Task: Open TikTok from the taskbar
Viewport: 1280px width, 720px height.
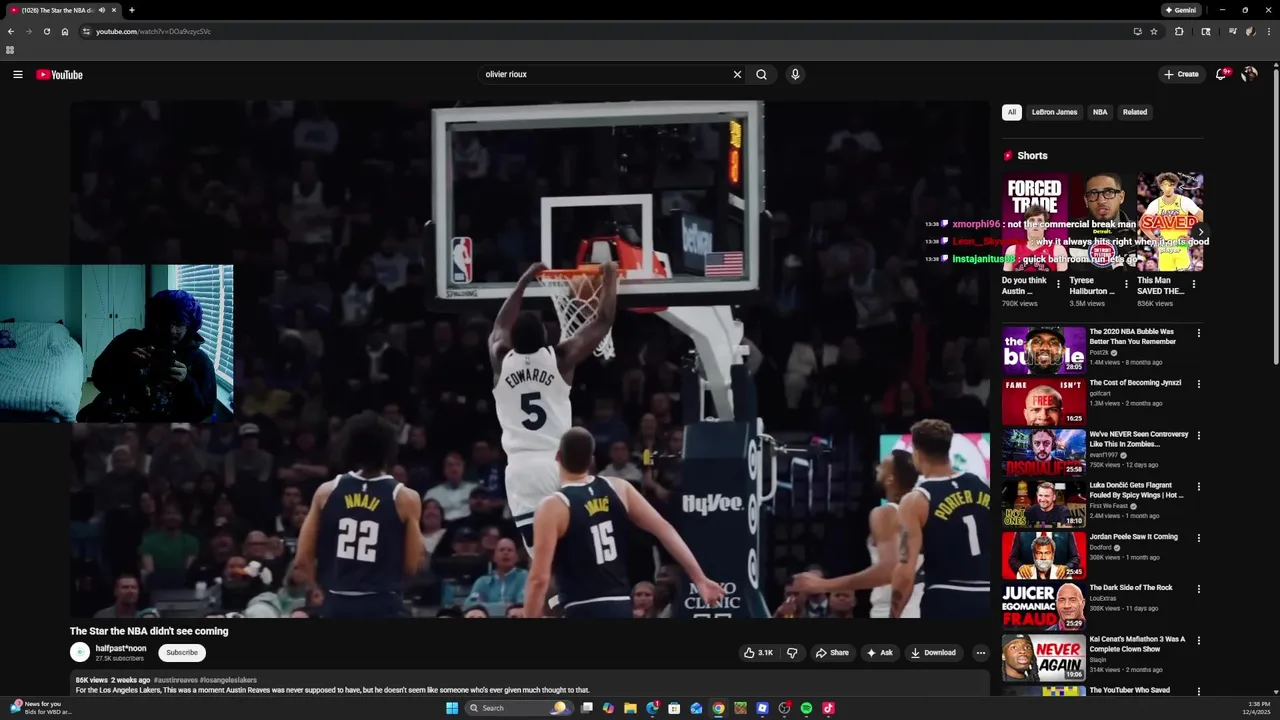Action: 828,708
